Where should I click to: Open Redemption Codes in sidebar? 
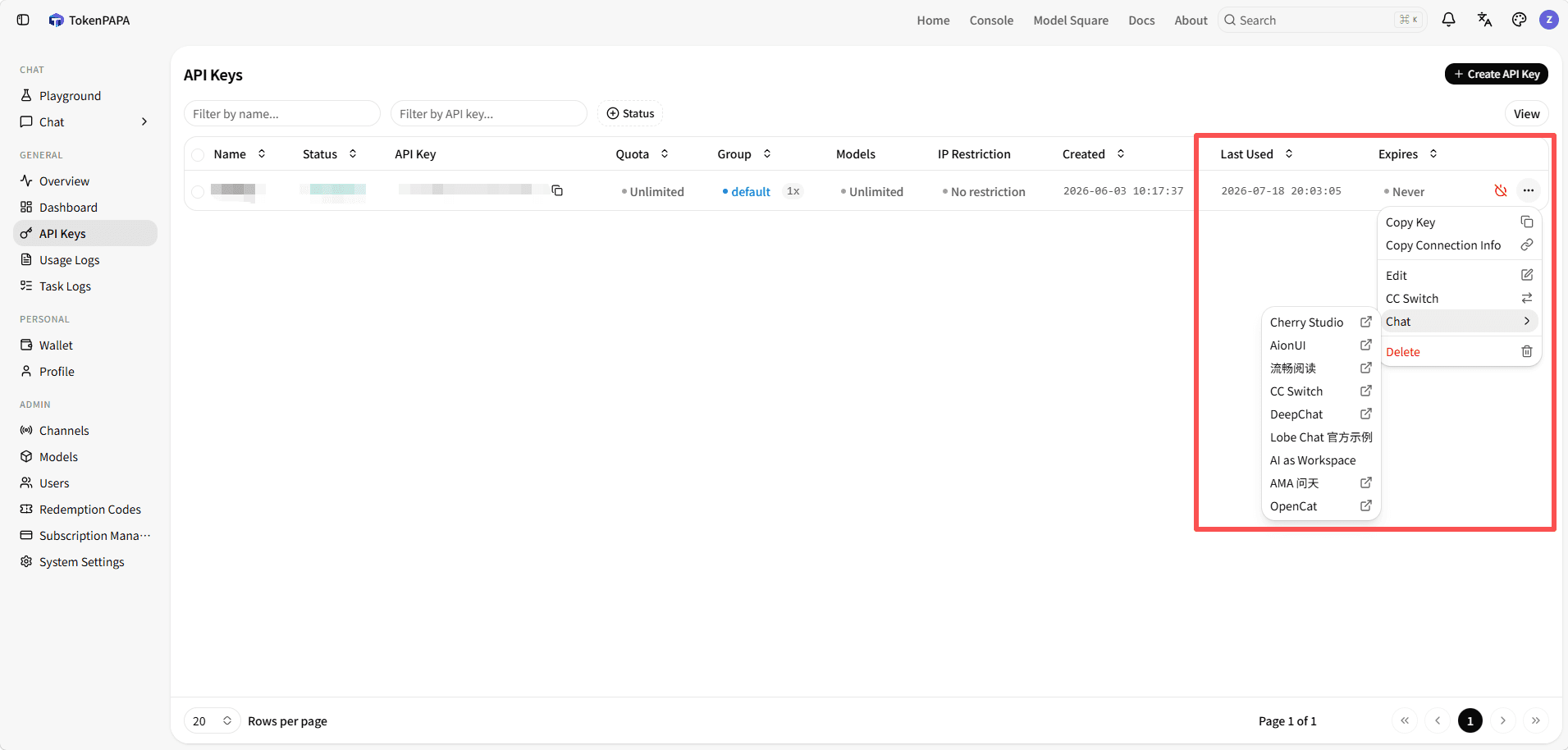coord(85,509)
